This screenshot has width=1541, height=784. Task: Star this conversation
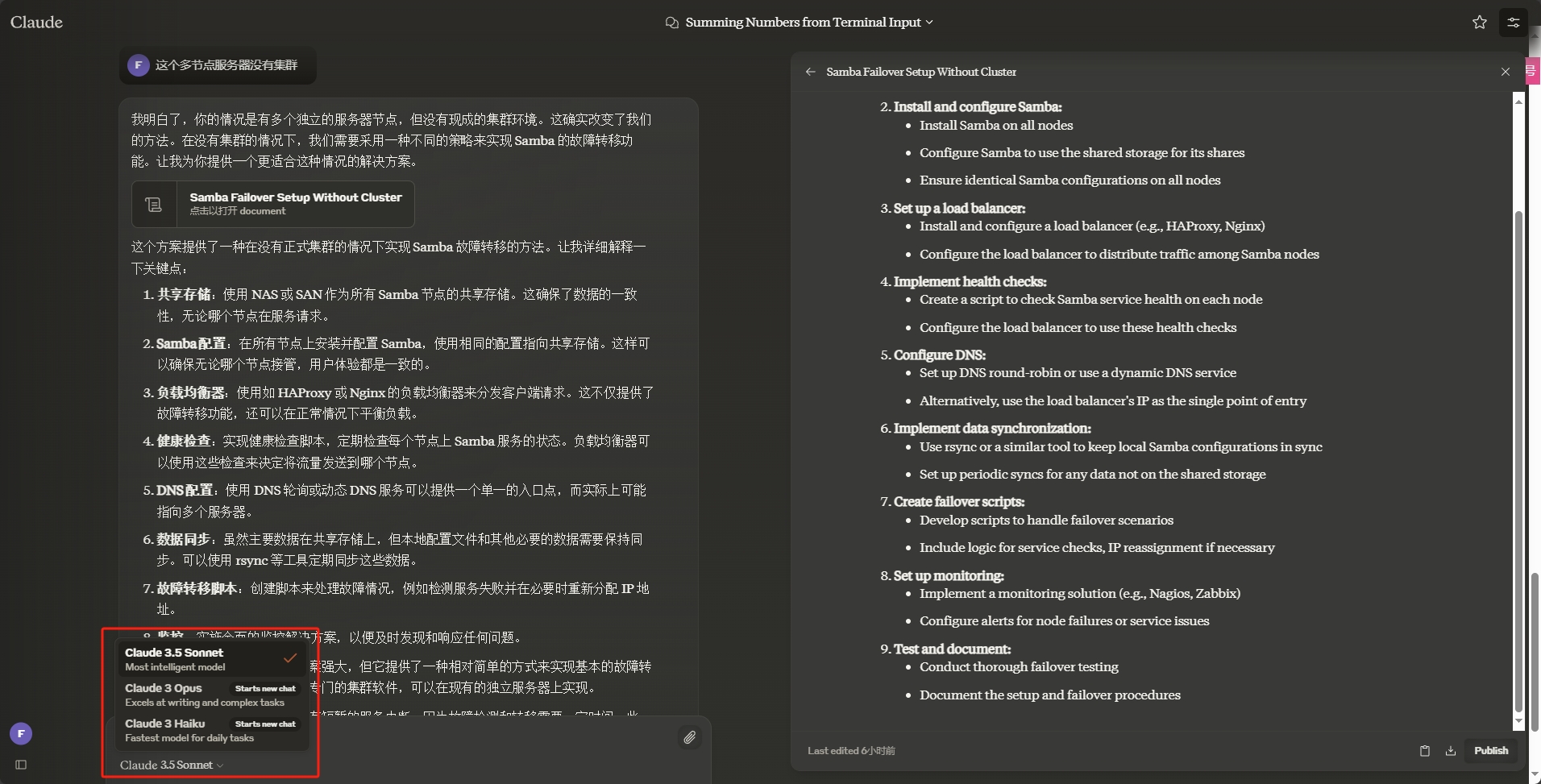pos(1479,23)
